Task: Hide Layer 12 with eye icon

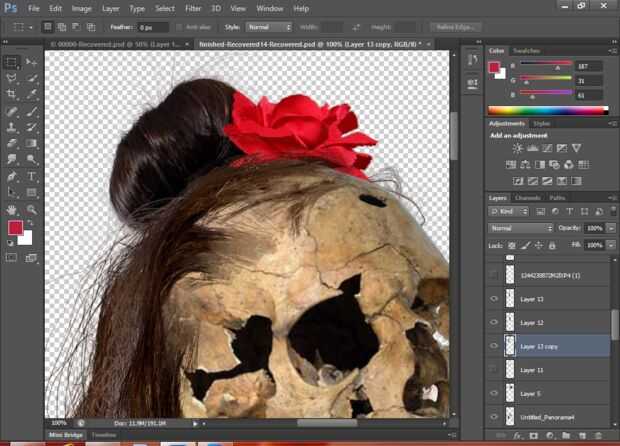Action: [494, 322]
